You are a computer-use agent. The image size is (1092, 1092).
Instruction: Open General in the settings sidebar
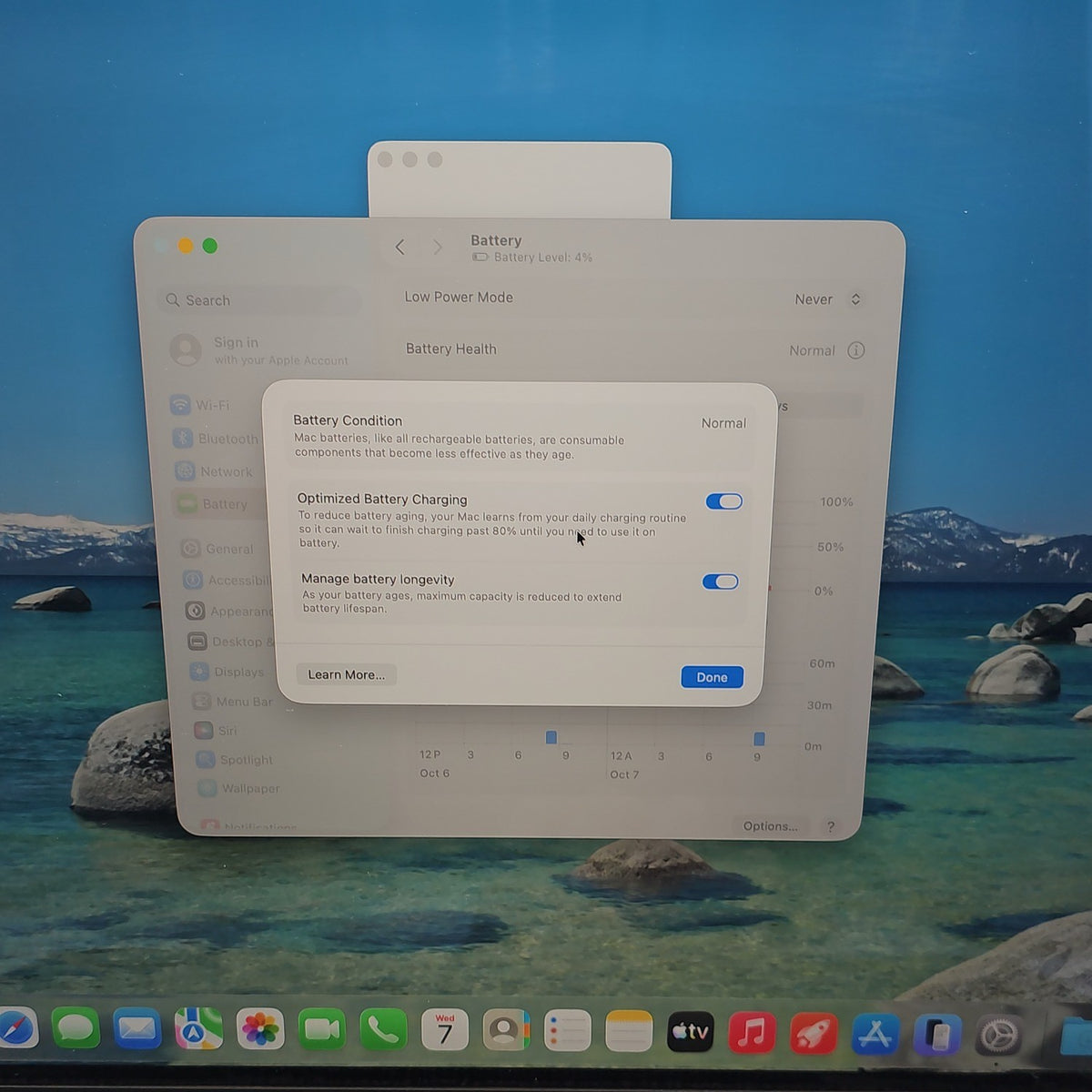point(218,549)
